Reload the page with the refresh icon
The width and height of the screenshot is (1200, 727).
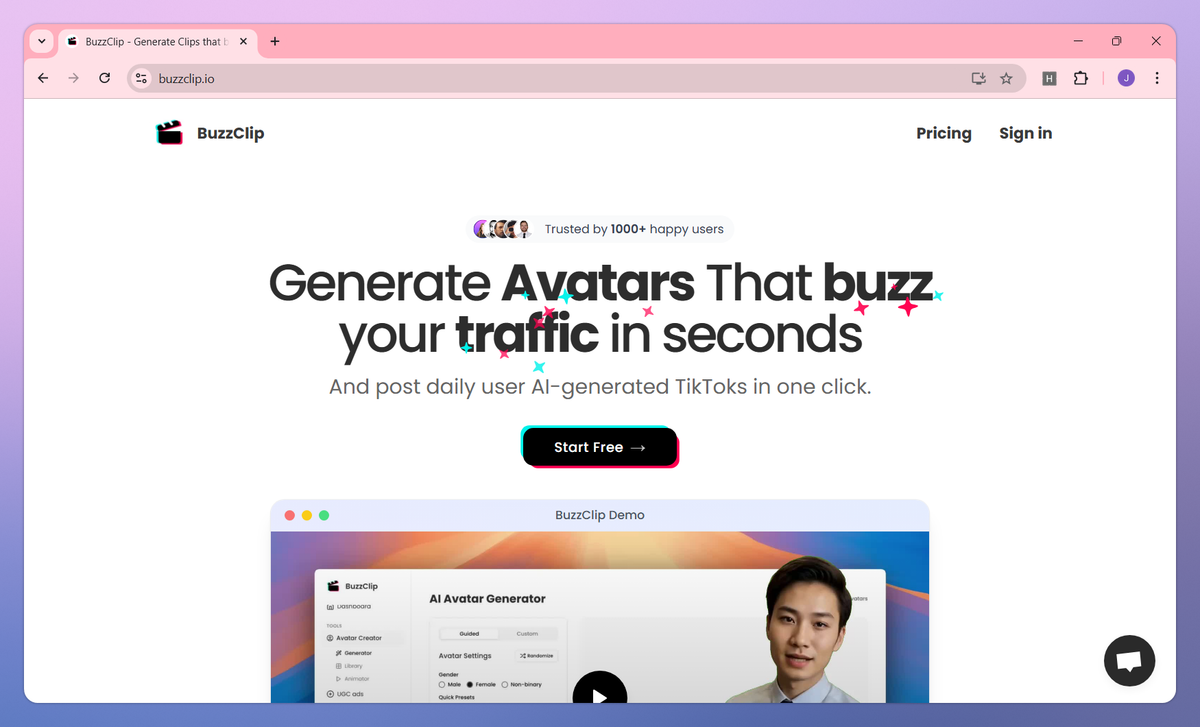tap(104, 78)
